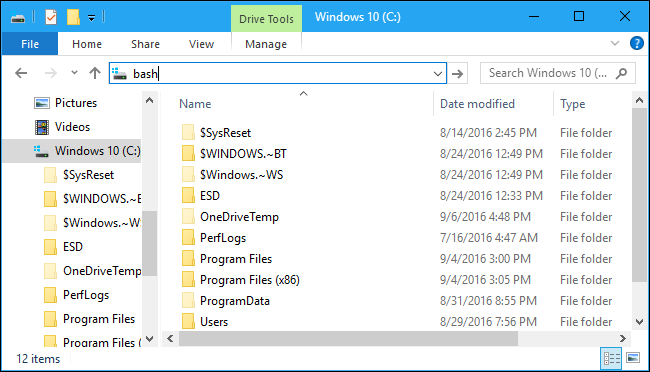This screenshot has height=372, width=650.
Task: Select the OneDriveTemp folder icon in list
Action: (188, 216)
